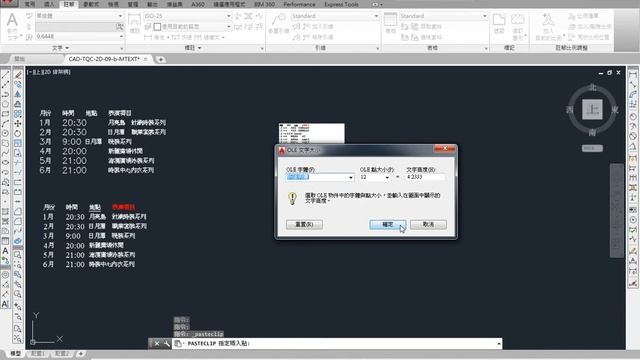Open the text style dropdown in 文字 panel
Image resolution: width=640 pixels, height=360 pixels.
tap(120, 16)
